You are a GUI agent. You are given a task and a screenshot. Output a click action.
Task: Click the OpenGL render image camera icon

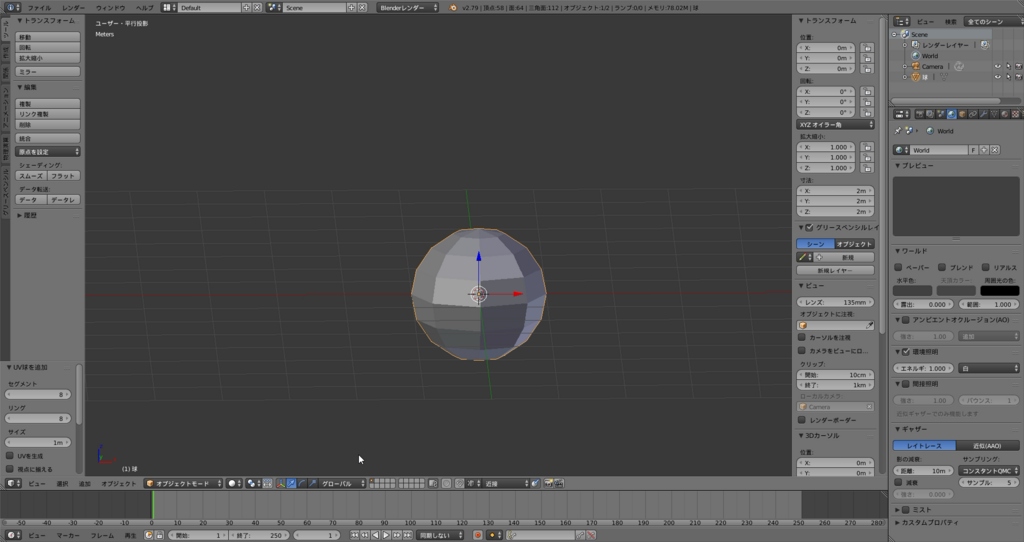[548, 483]
